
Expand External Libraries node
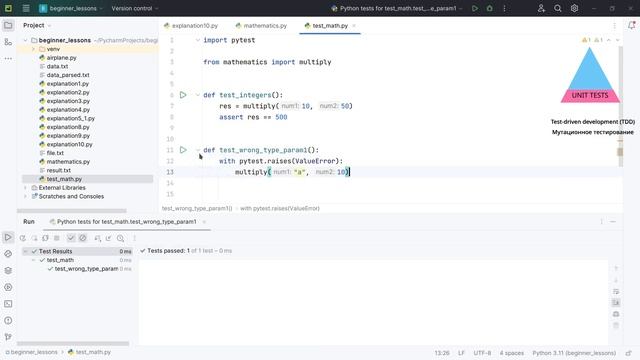click(26, 188)
